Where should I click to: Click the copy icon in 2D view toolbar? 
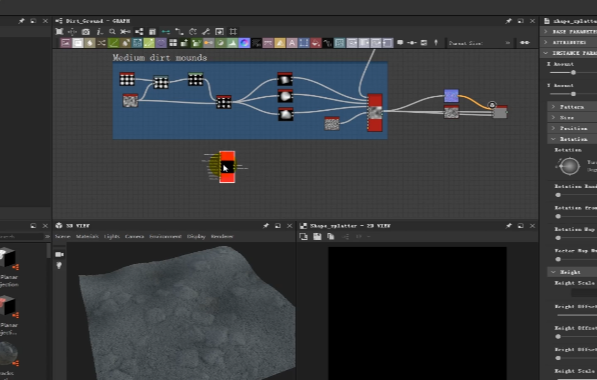click(x=331, y=237)
